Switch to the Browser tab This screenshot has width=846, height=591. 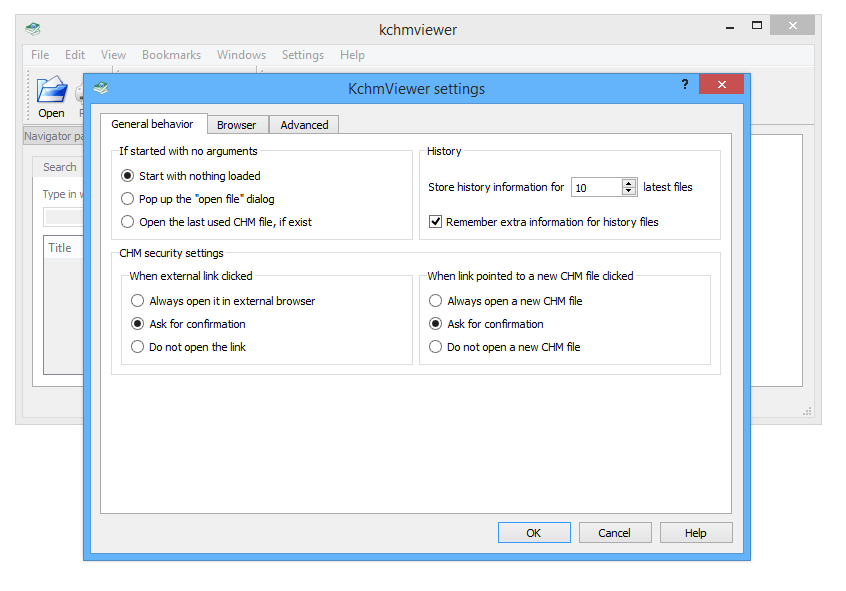pos(237,125)
